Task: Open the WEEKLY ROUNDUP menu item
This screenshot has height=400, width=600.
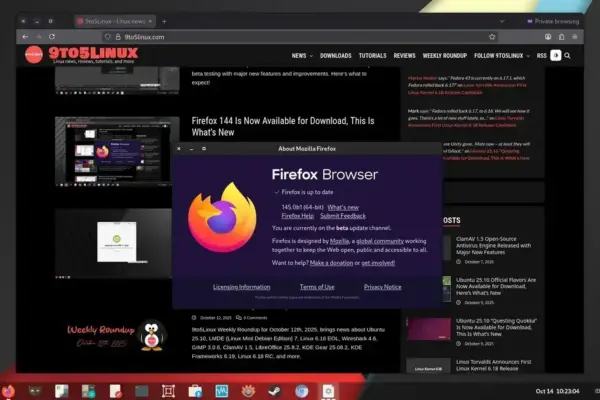Action: 445,56
